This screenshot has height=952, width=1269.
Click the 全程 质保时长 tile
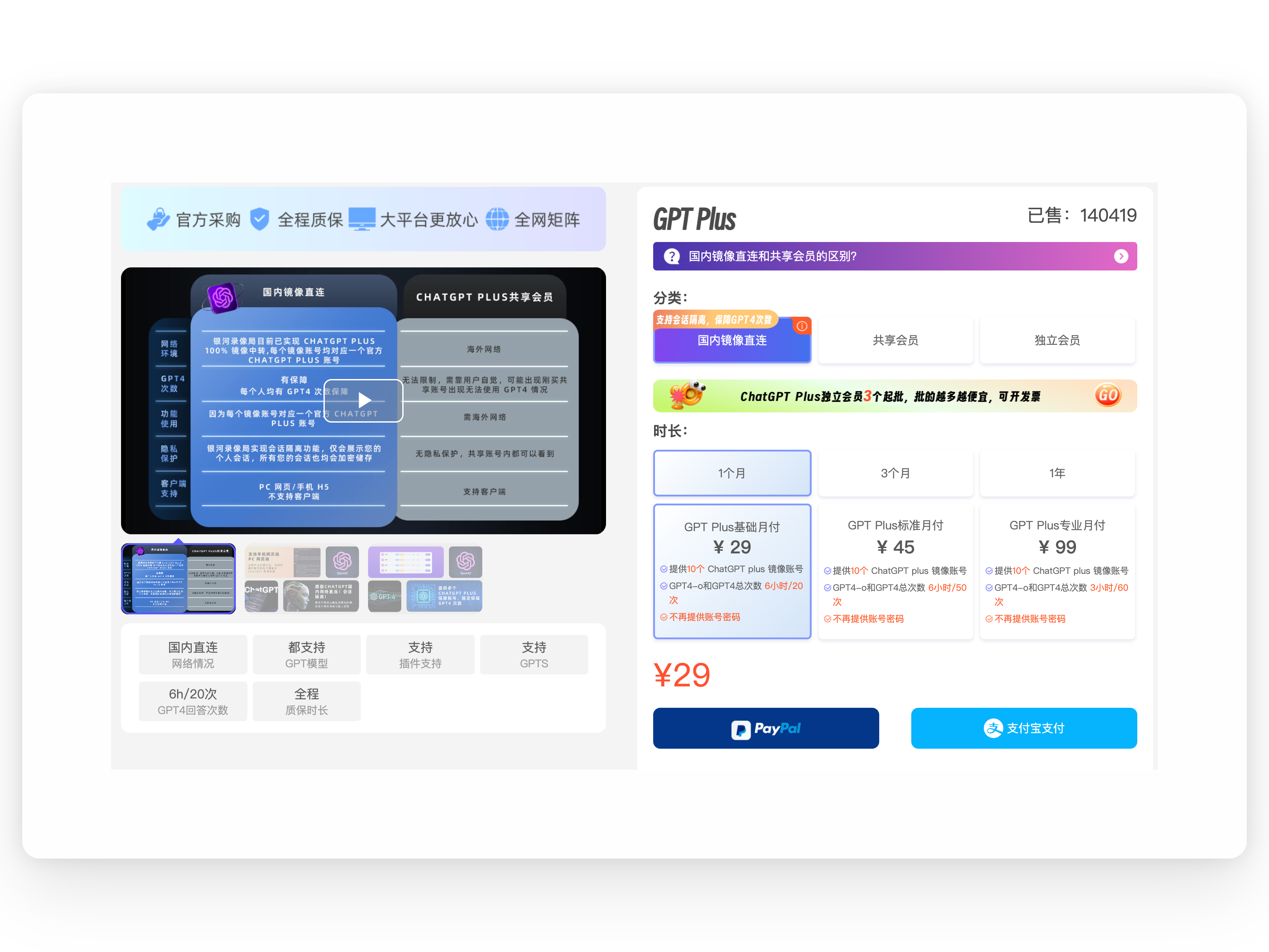[x=307, y=702]
